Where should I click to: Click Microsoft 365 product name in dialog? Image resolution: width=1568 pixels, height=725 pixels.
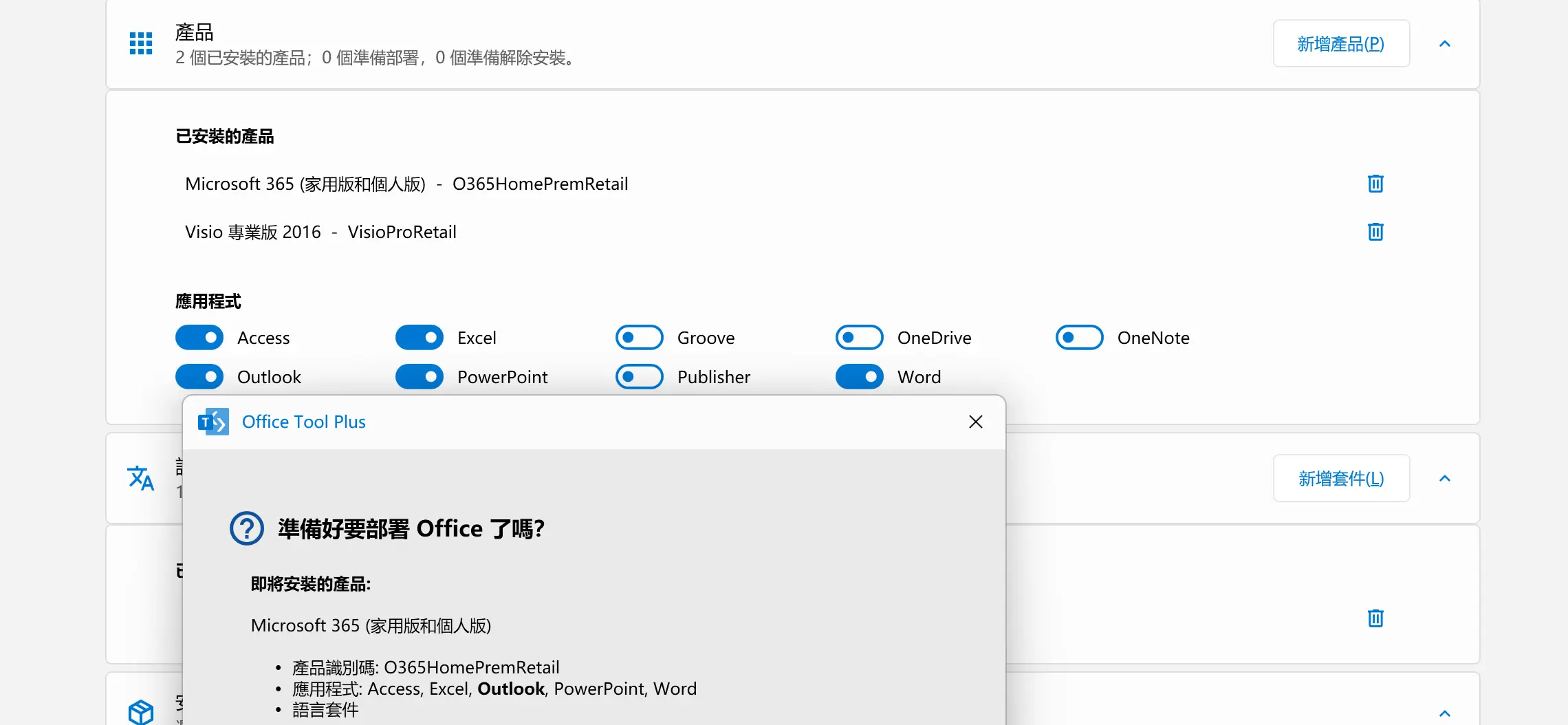pyautogui.click(x=371, y=625)
